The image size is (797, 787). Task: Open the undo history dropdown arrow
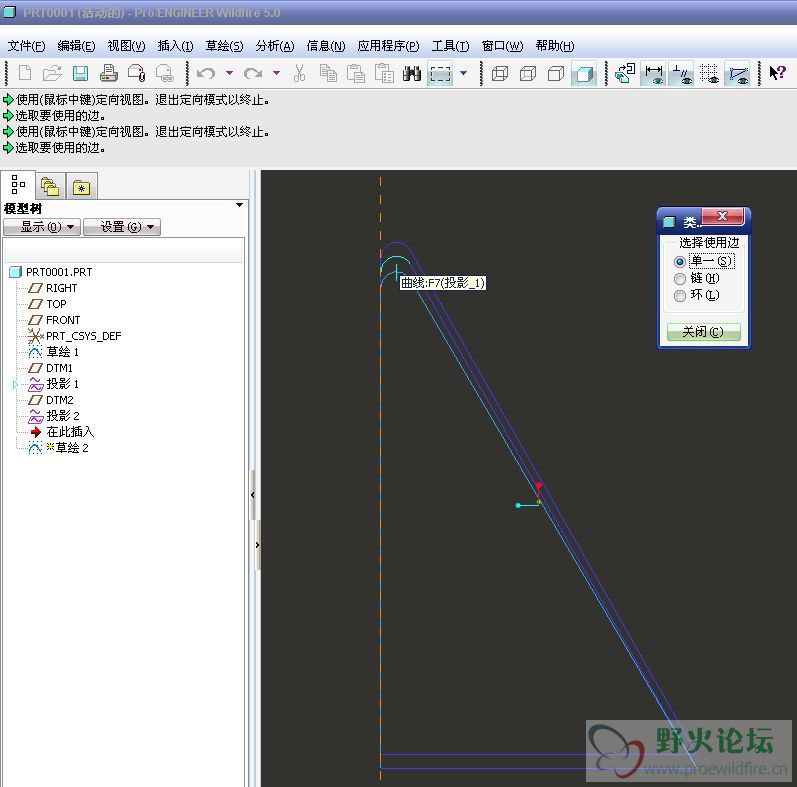(x=229, y=73)
